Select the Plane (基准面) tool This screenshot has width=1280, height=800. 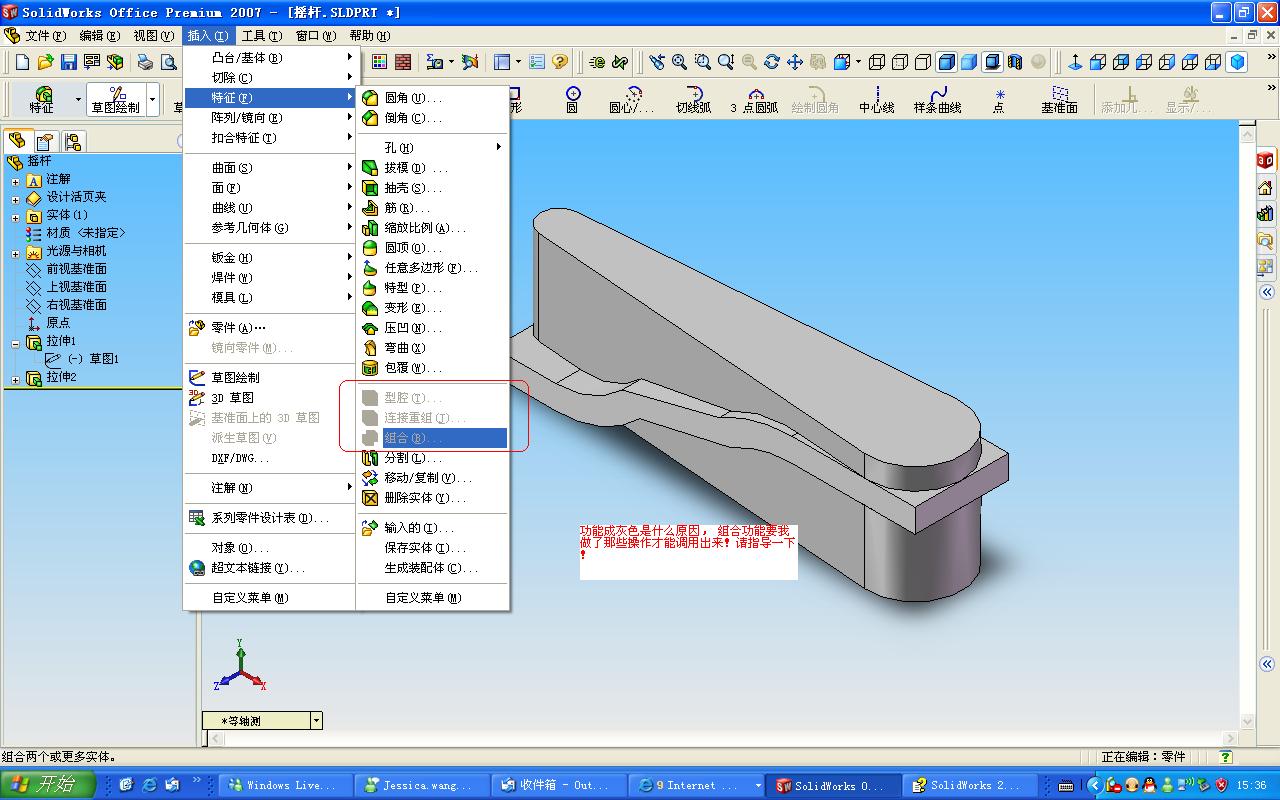1059,99
